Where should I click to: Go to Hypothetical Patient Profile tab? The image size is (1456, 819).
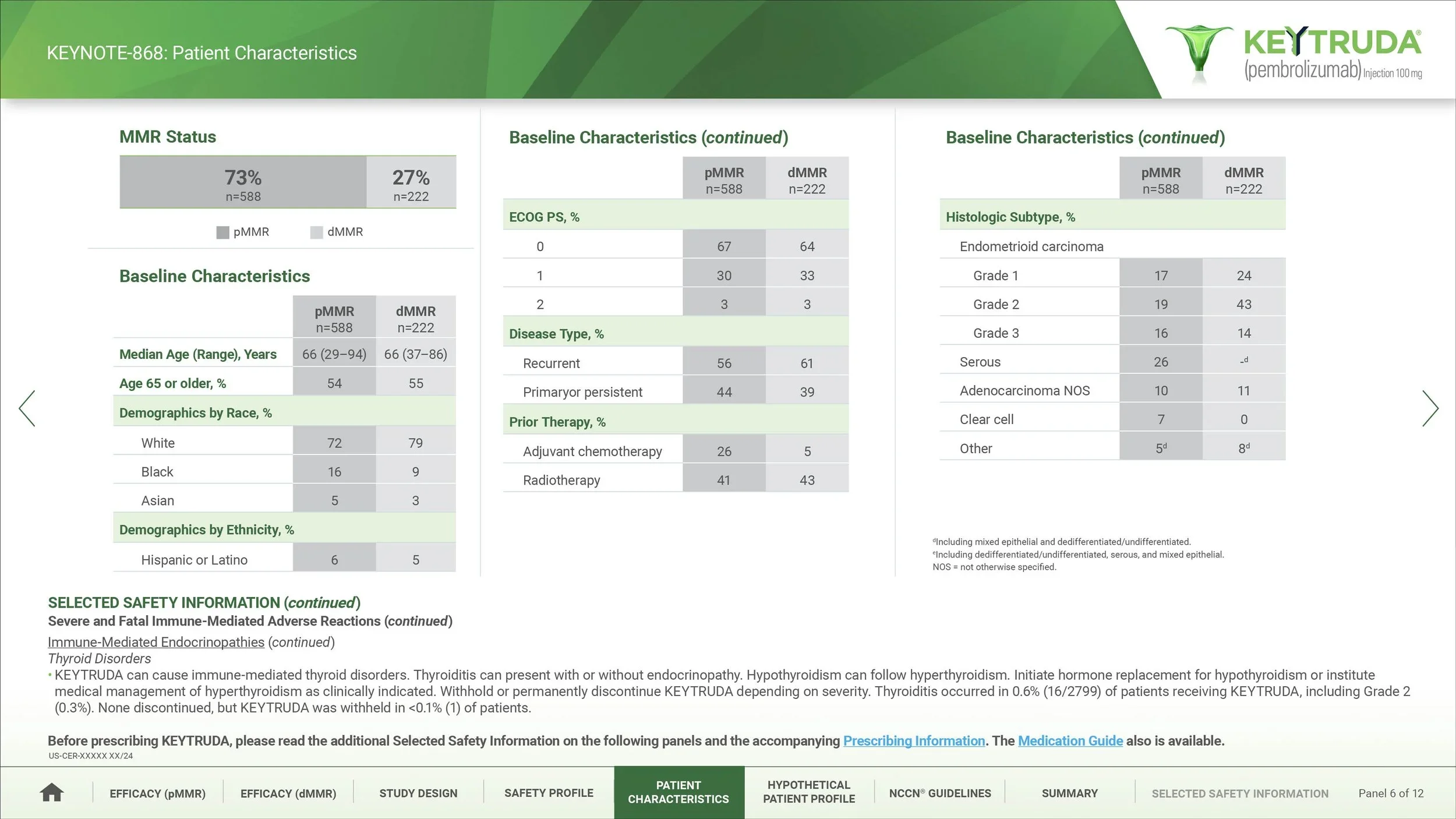click(809, 792)
